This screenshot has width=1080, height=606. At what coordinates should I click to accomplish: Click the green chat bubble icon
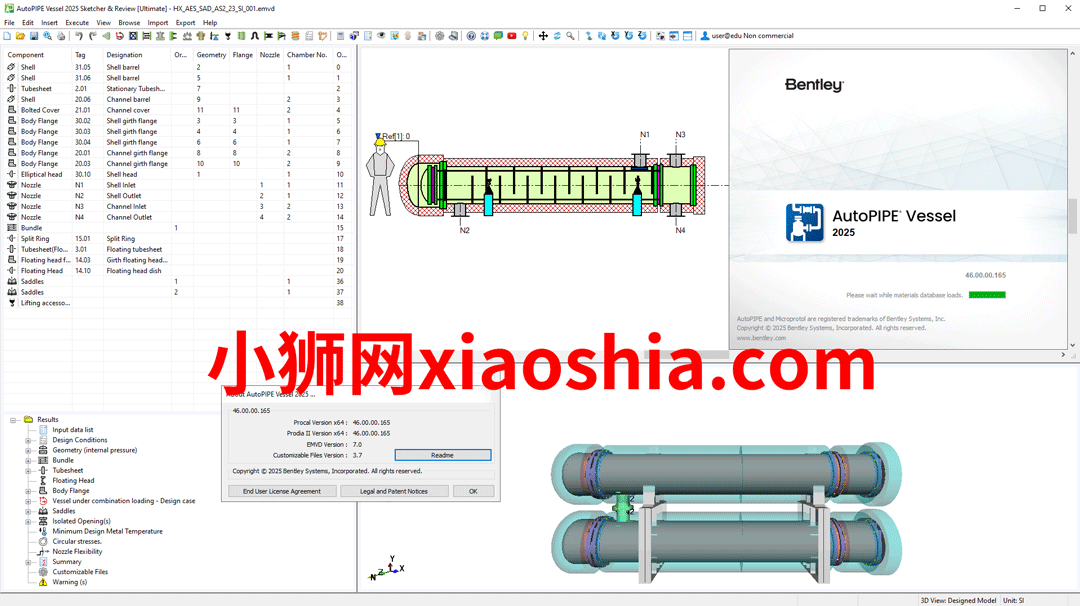498,36
